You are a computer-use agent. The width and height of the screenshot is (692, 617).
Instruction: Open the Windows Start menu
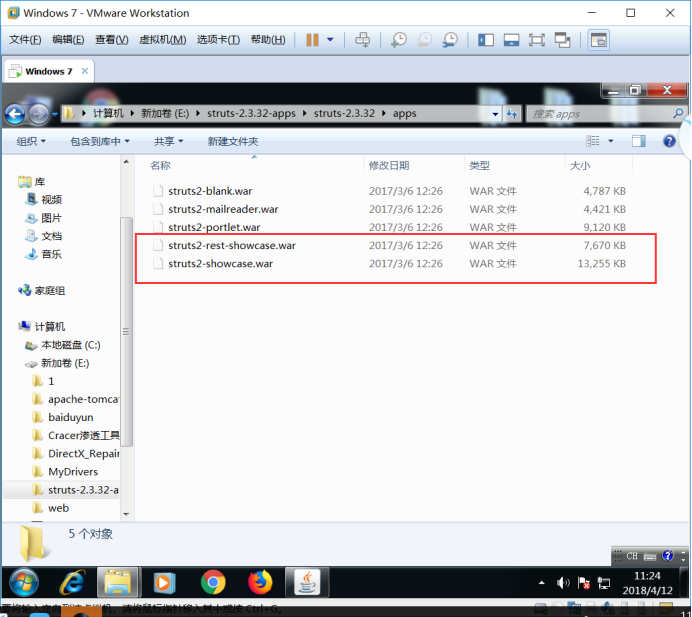coord(24,582)
